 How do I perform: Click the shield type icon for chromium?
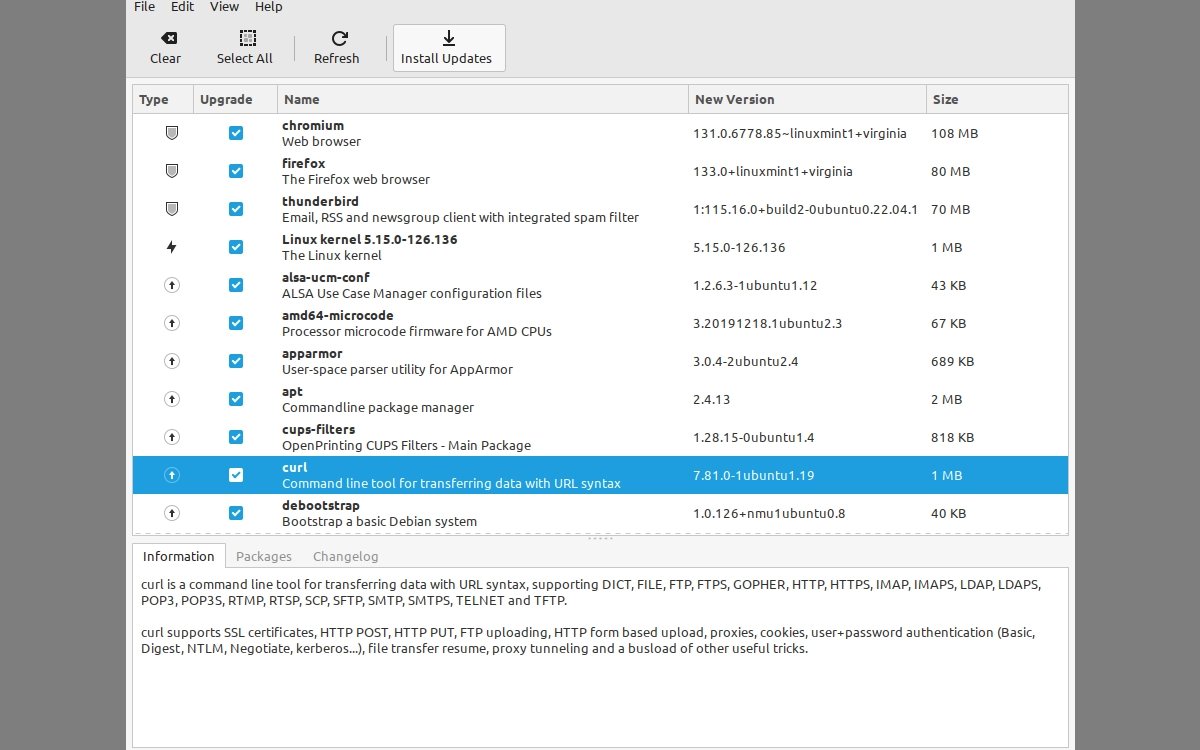point(171,133)
